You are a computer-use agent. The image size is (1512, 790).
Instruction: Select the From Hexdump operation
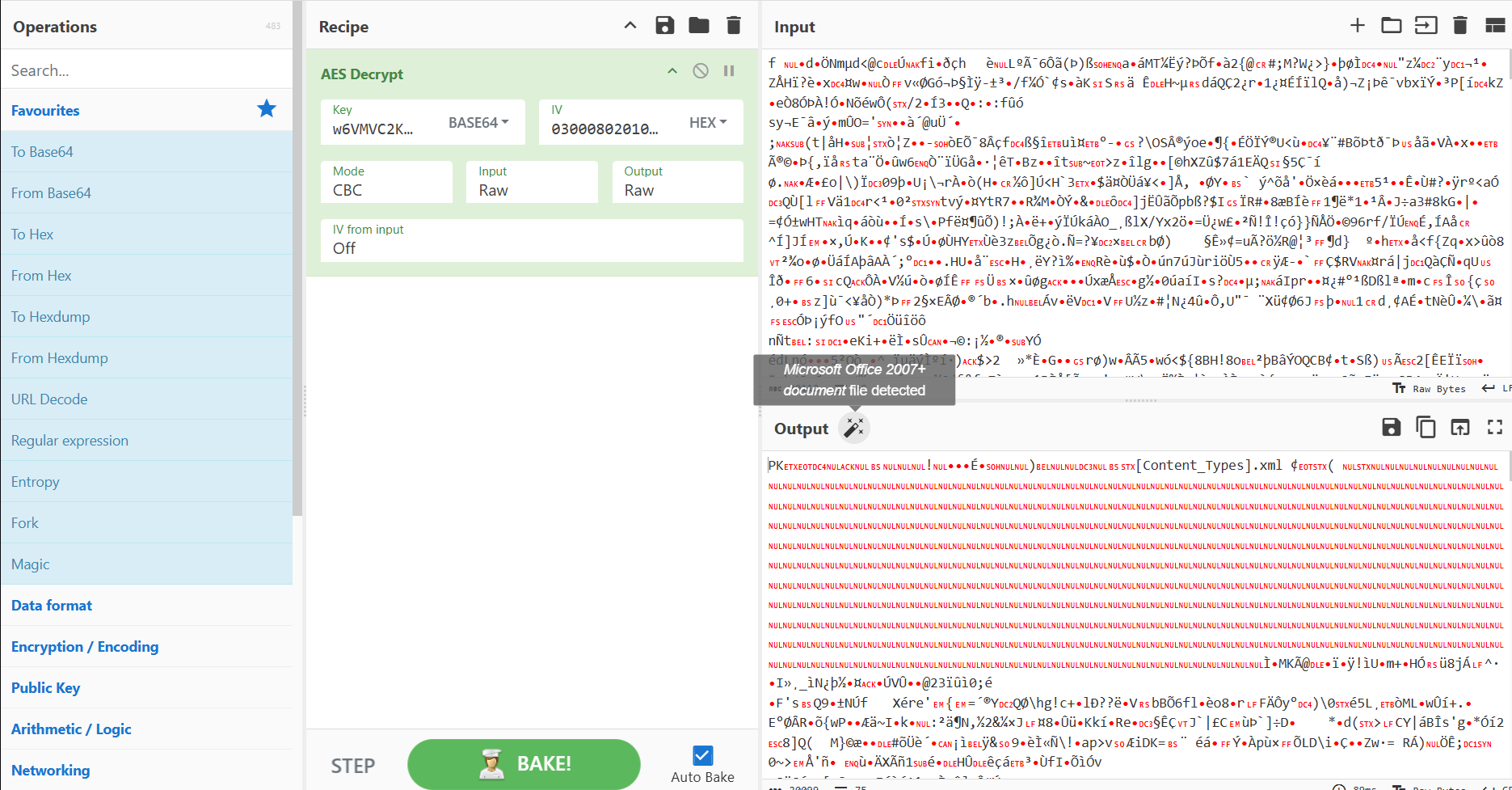146,357
